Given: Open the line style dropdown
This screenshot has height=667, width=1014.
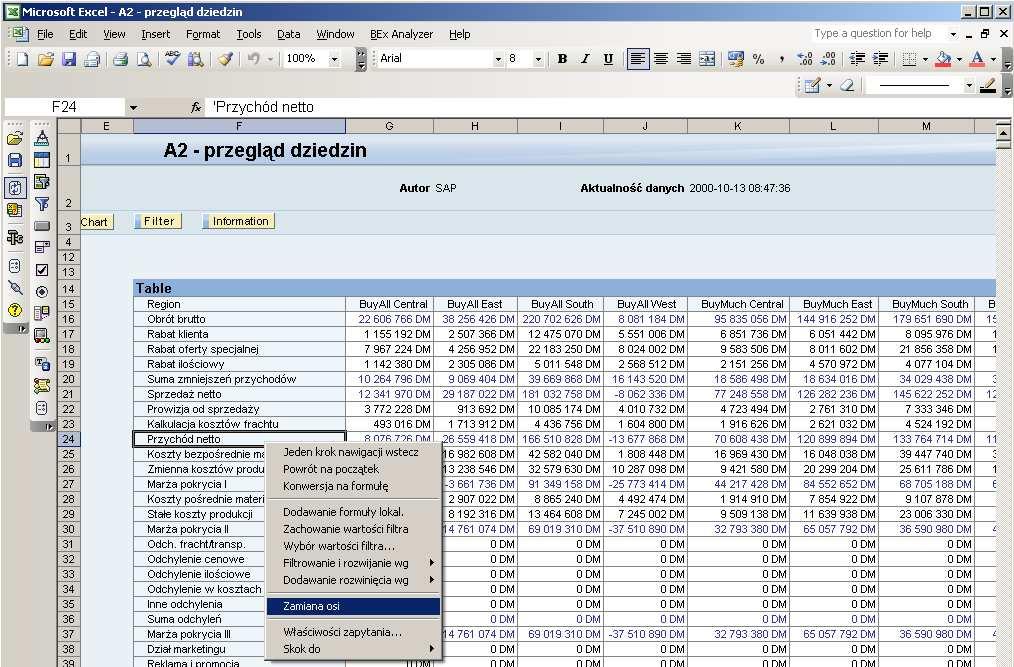Looking at the screenshot, I should pos(969,85).
